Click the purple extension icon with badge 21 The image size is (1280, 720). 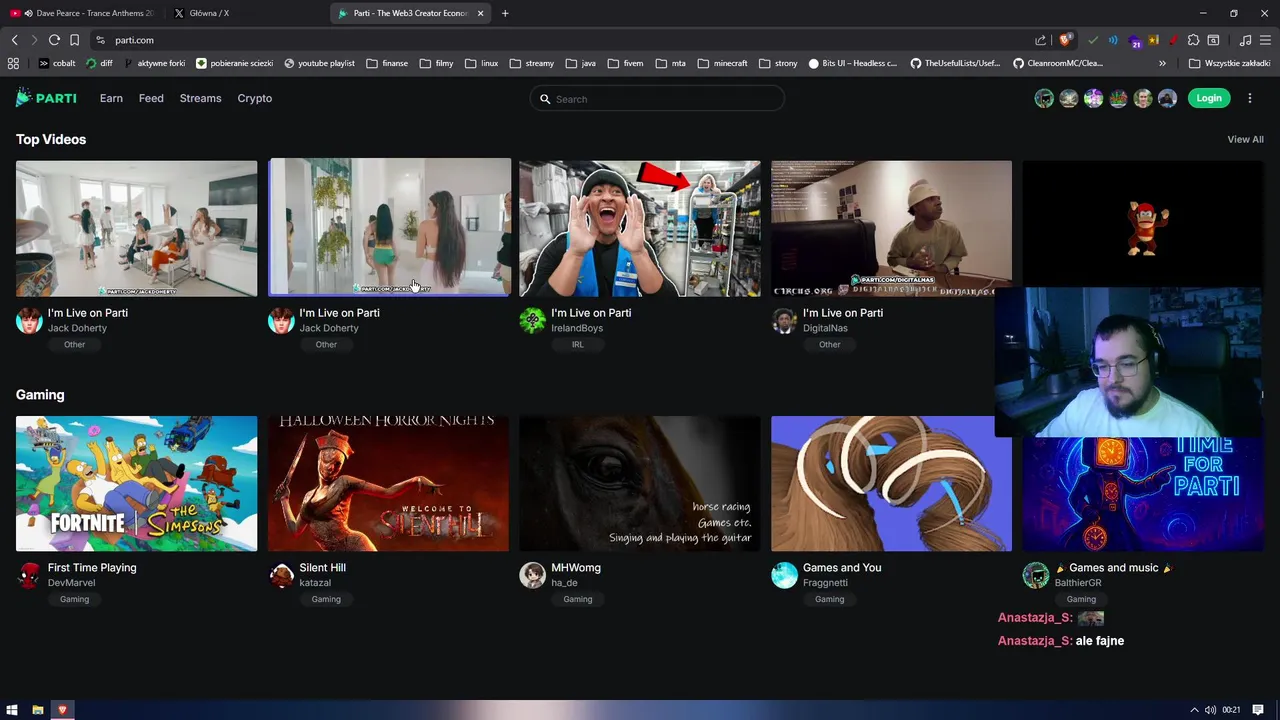point(1135,41)
